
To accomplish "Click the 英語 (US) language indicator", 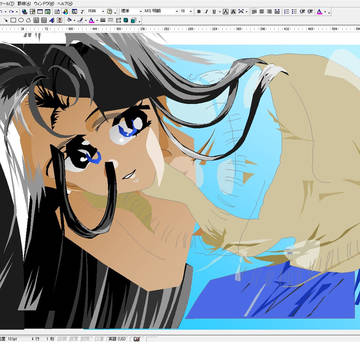I will tap(117, 339).
